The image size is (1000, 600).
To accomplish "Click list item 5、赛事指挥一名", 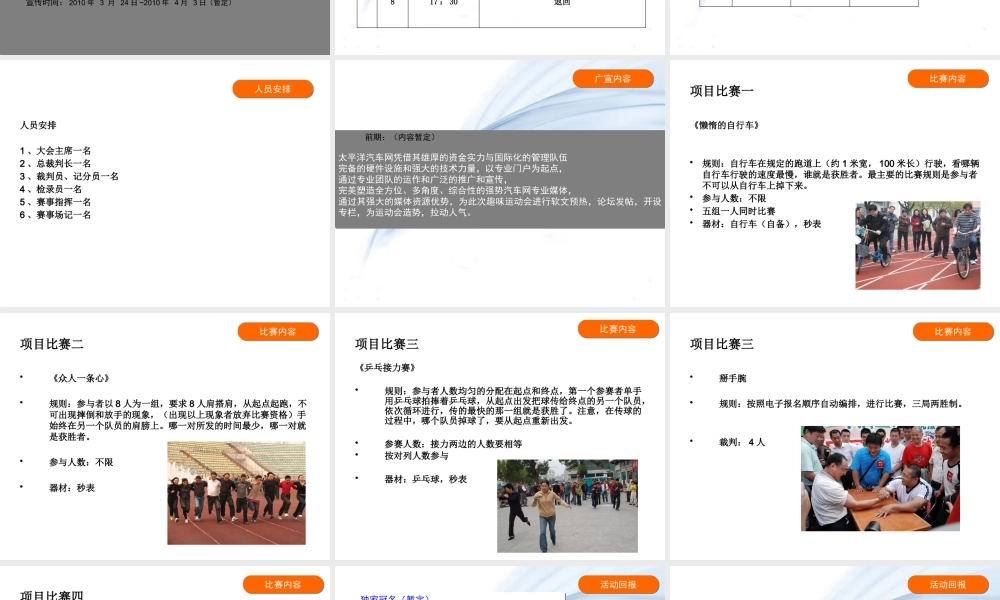I will (x=55, y=201).
